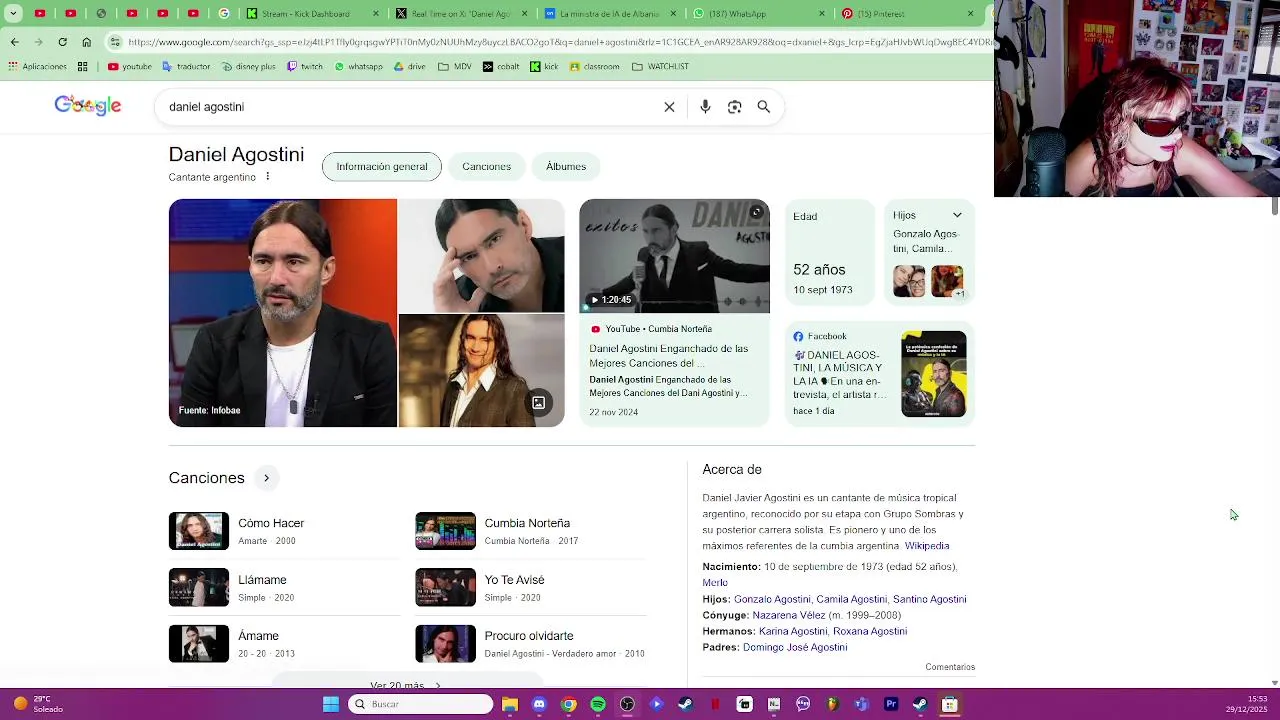Open the song Procuro olvidarte
The height and width of the screenshot is (720, 1280).
pyautogui.click(x=532, y=644)
